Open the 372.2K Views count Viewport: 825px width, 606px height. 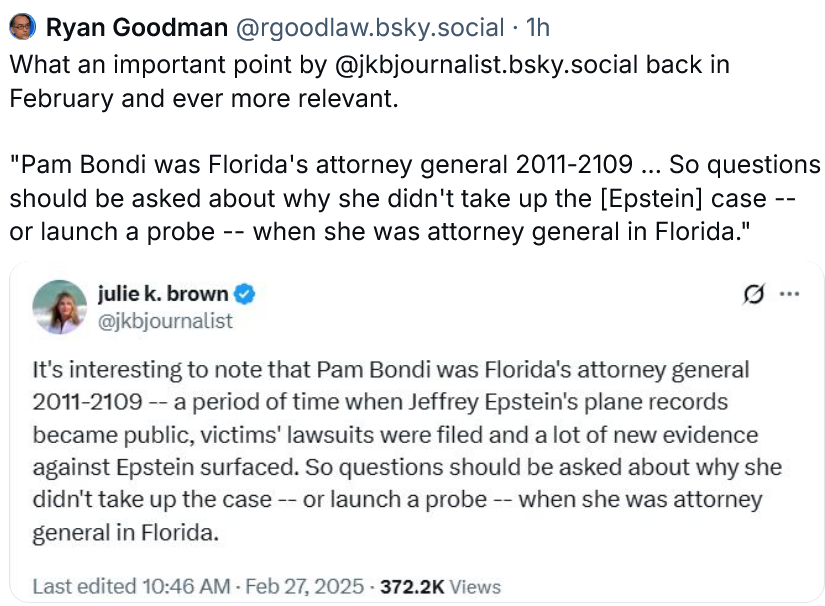440,587
